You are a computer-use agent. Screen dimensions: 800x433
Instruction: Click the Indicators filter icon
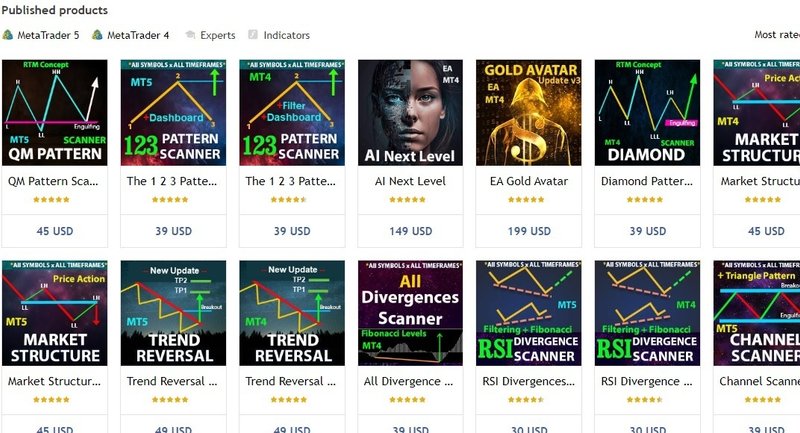pos(253,35)
